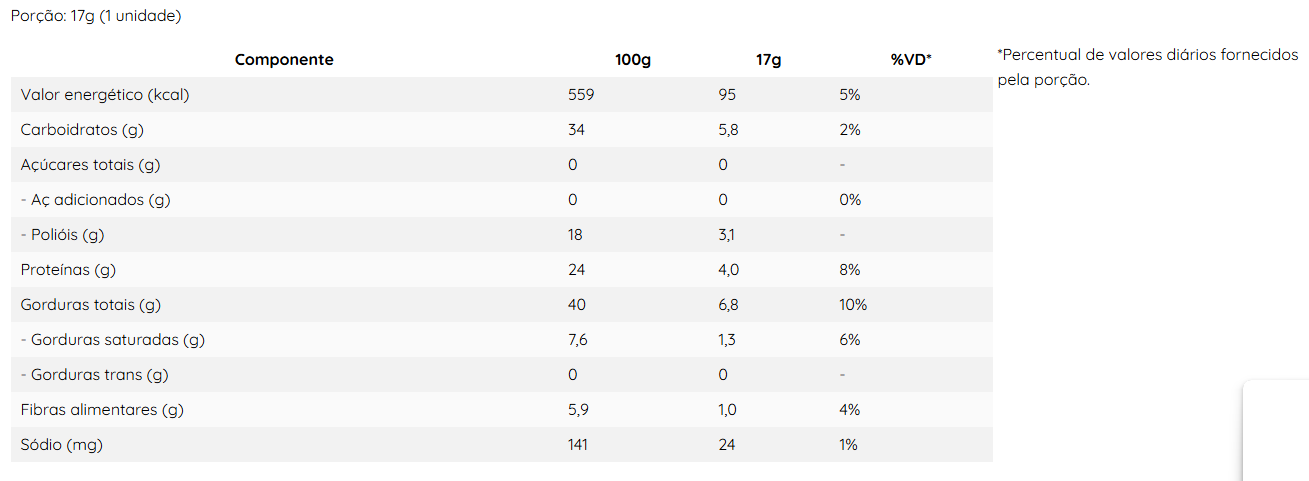Click the 17g column header

click(x=768, y=60)
